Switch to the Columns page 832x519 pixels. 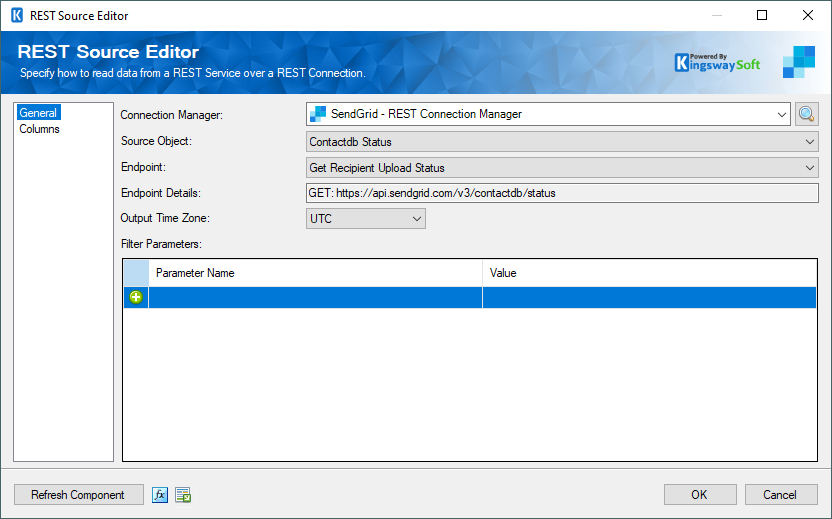click(x=39, y=129)
